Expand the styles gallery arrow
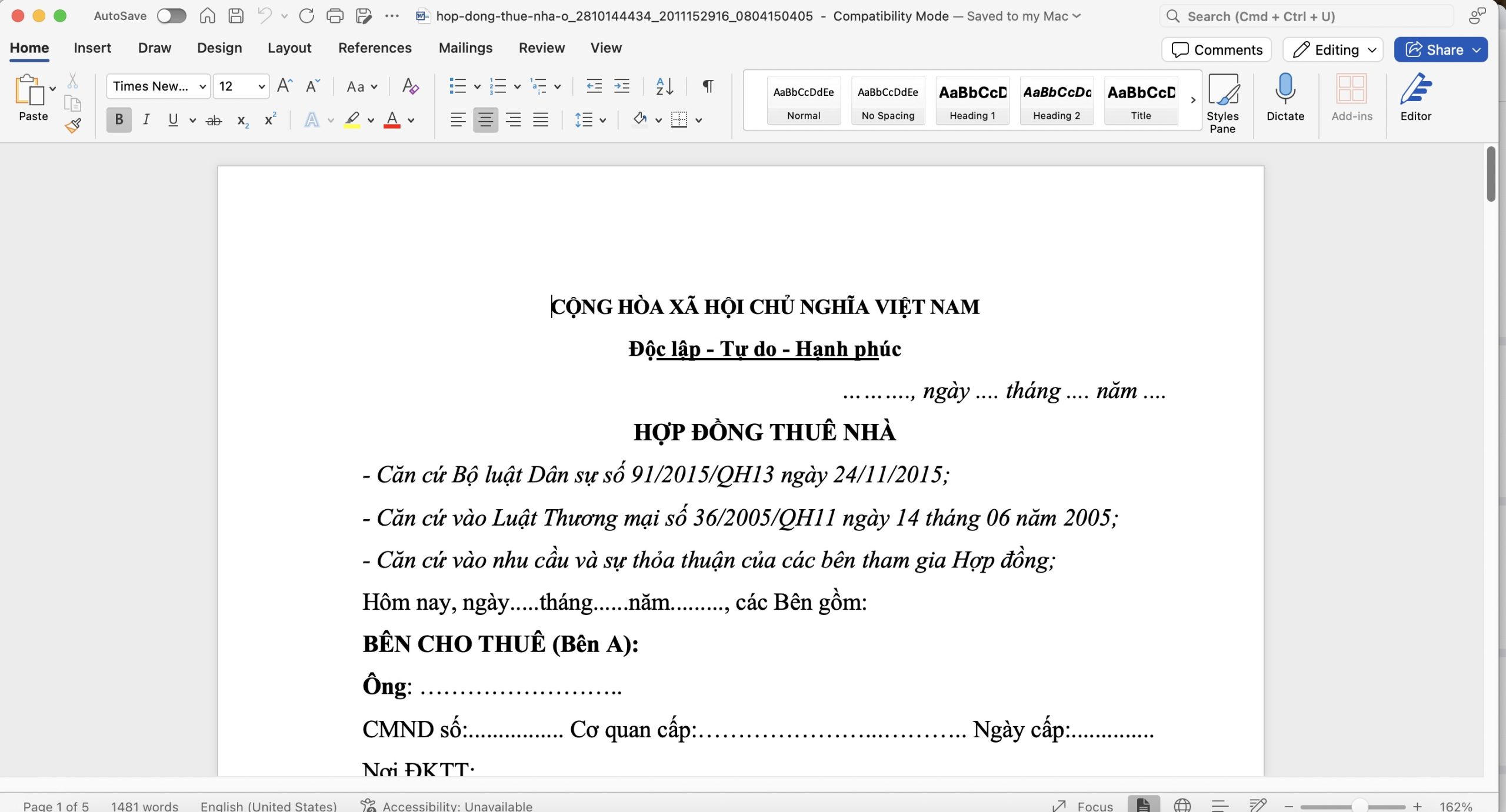This screenshot has width=1506, height=812. click(x=1193, y=100)
